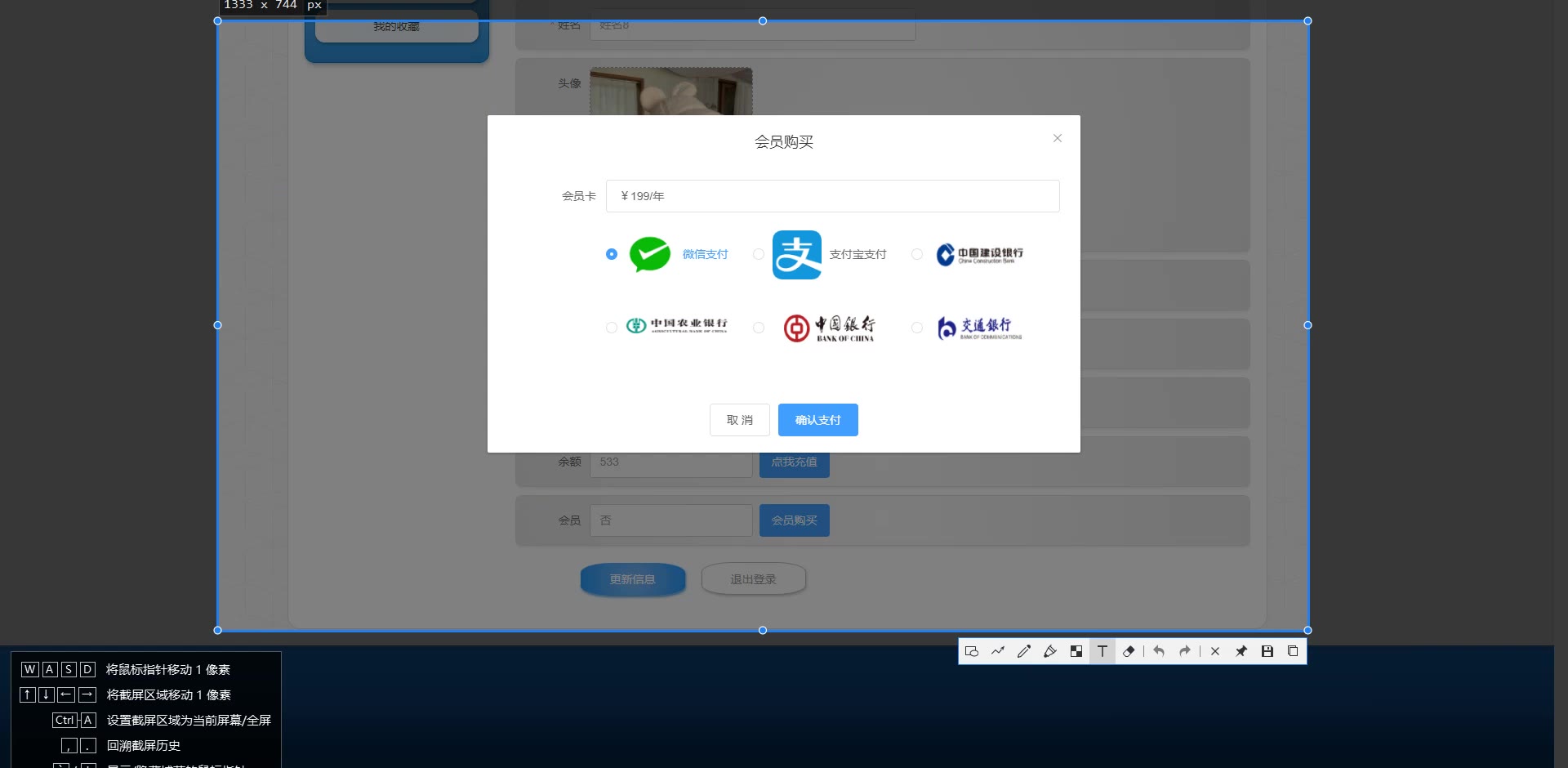The height and width of the screenshot is (768, 1568).
Task: Redo the annotation
Action: click(x=1185, y=651)
